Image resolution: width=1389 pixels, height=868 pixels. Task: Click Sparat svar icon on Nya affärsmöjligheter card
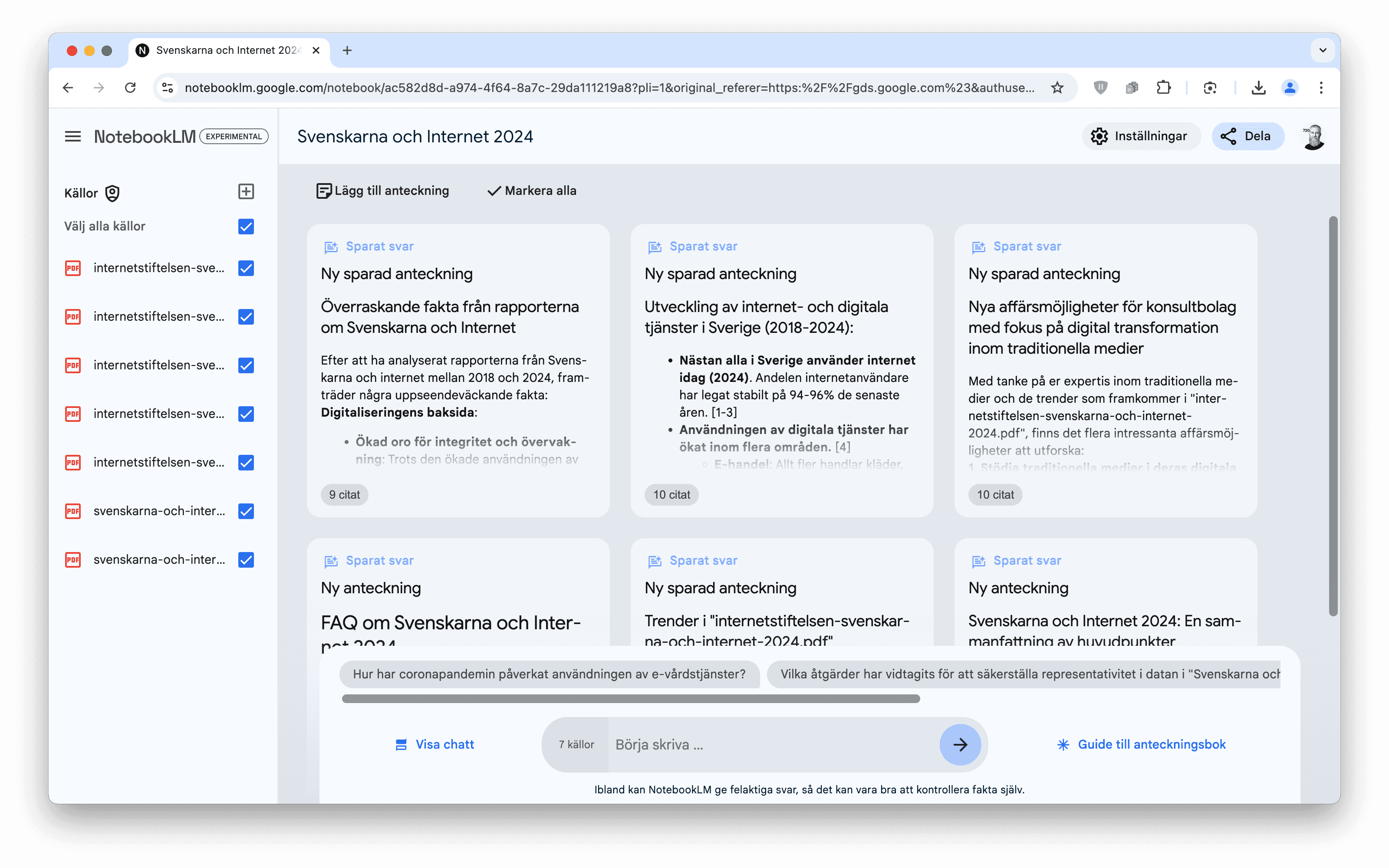pos(979,247)
